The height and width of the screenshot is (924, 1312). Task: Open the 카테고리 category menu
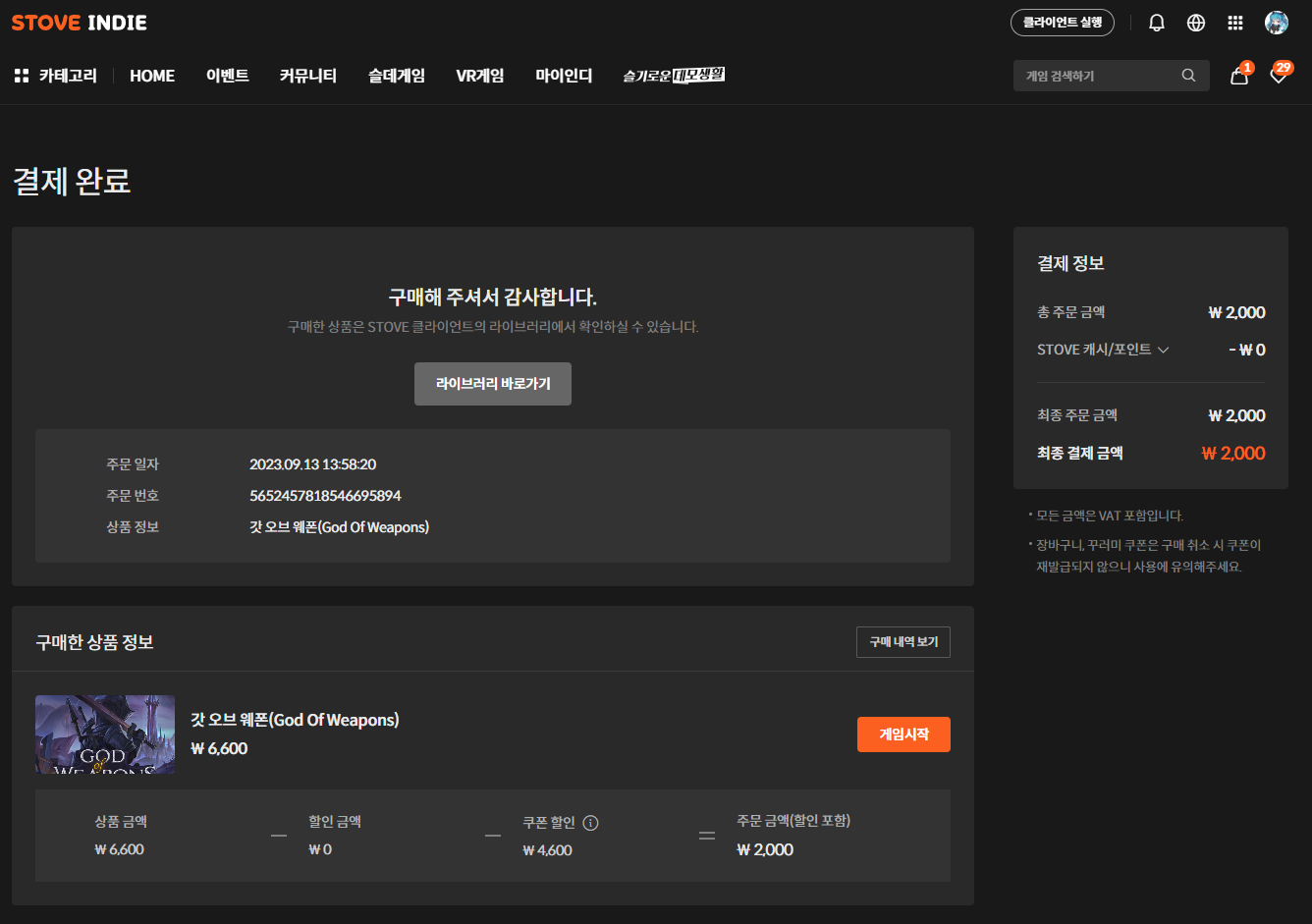(56, 76)
